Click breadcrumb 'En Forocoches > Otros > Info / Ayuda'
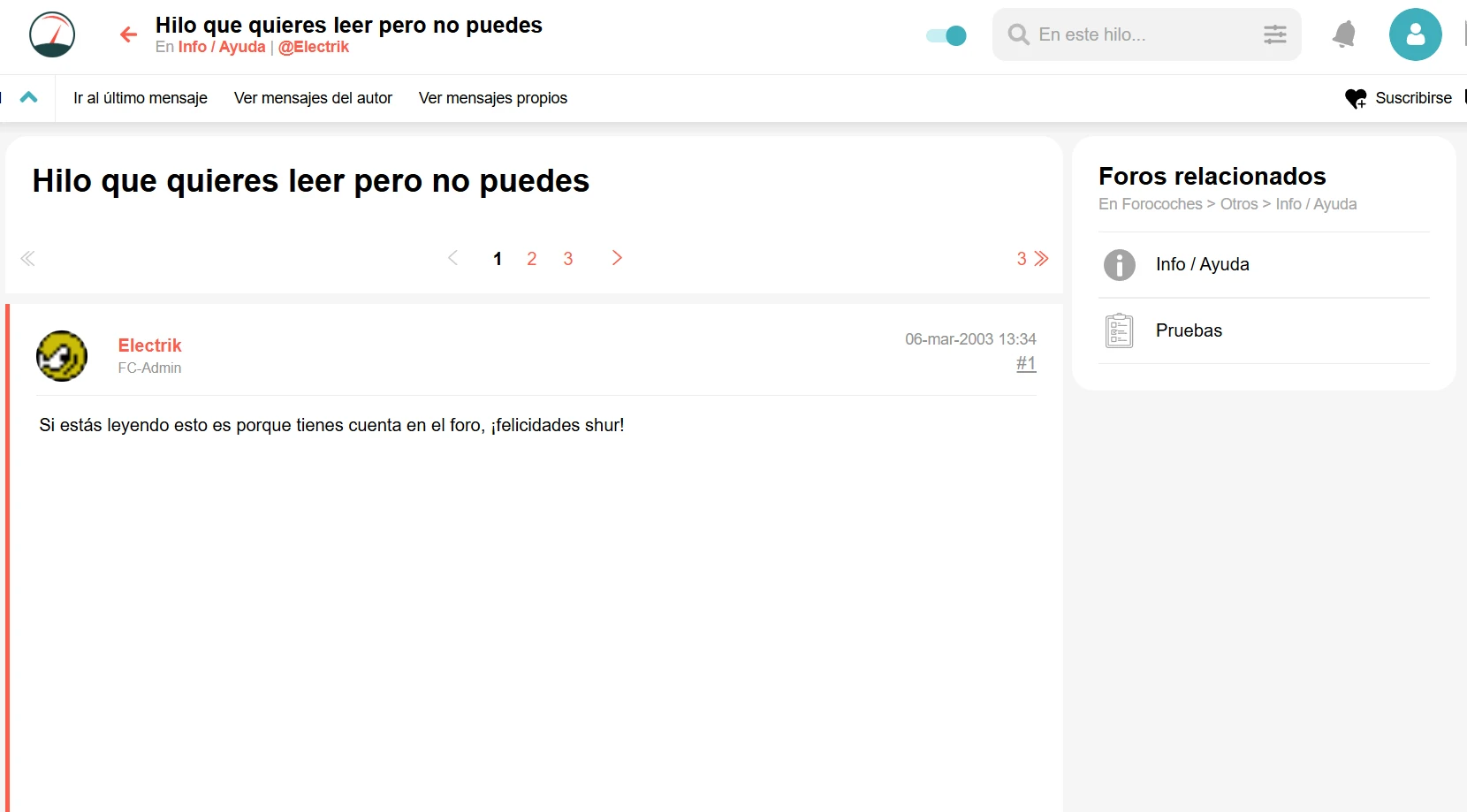 tap(1228, 204)
